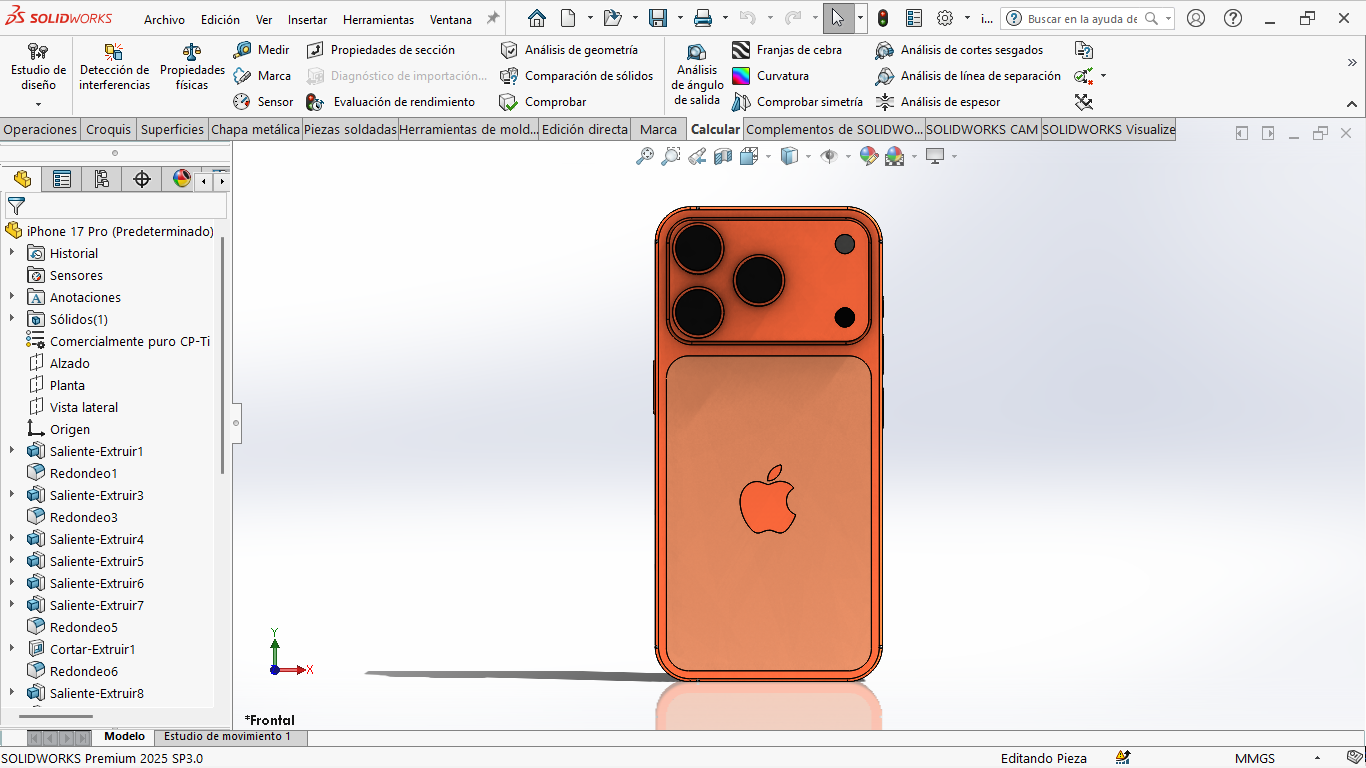
Task: Click the Home icon in toolbar
Action: point(537,18)
